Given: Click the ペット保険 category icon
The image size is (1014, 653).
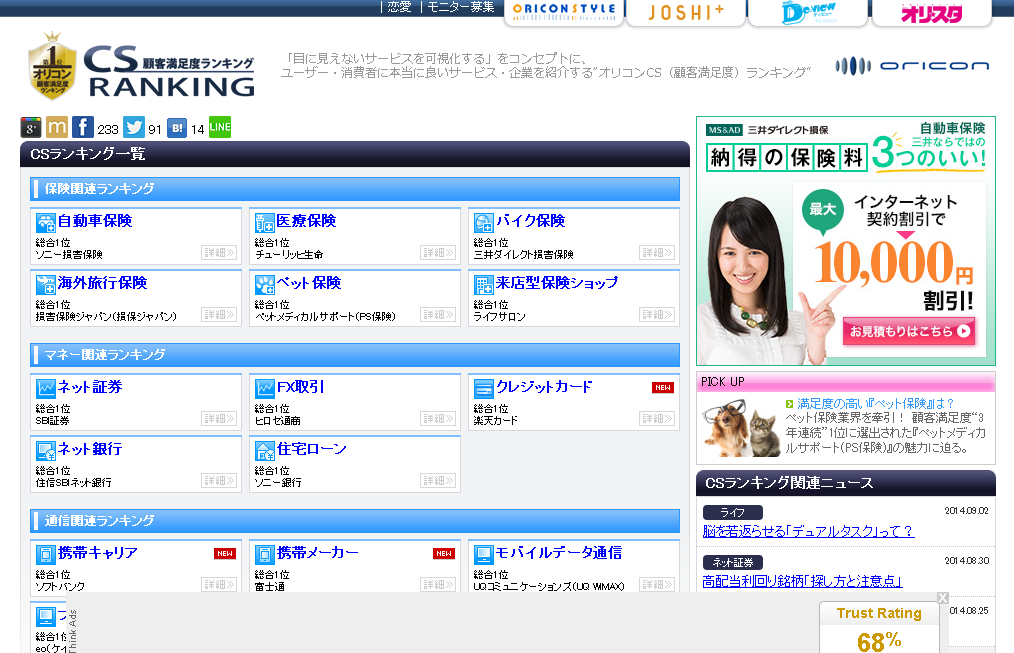Looking at the screenshot, I should click(x=264, y=284).
